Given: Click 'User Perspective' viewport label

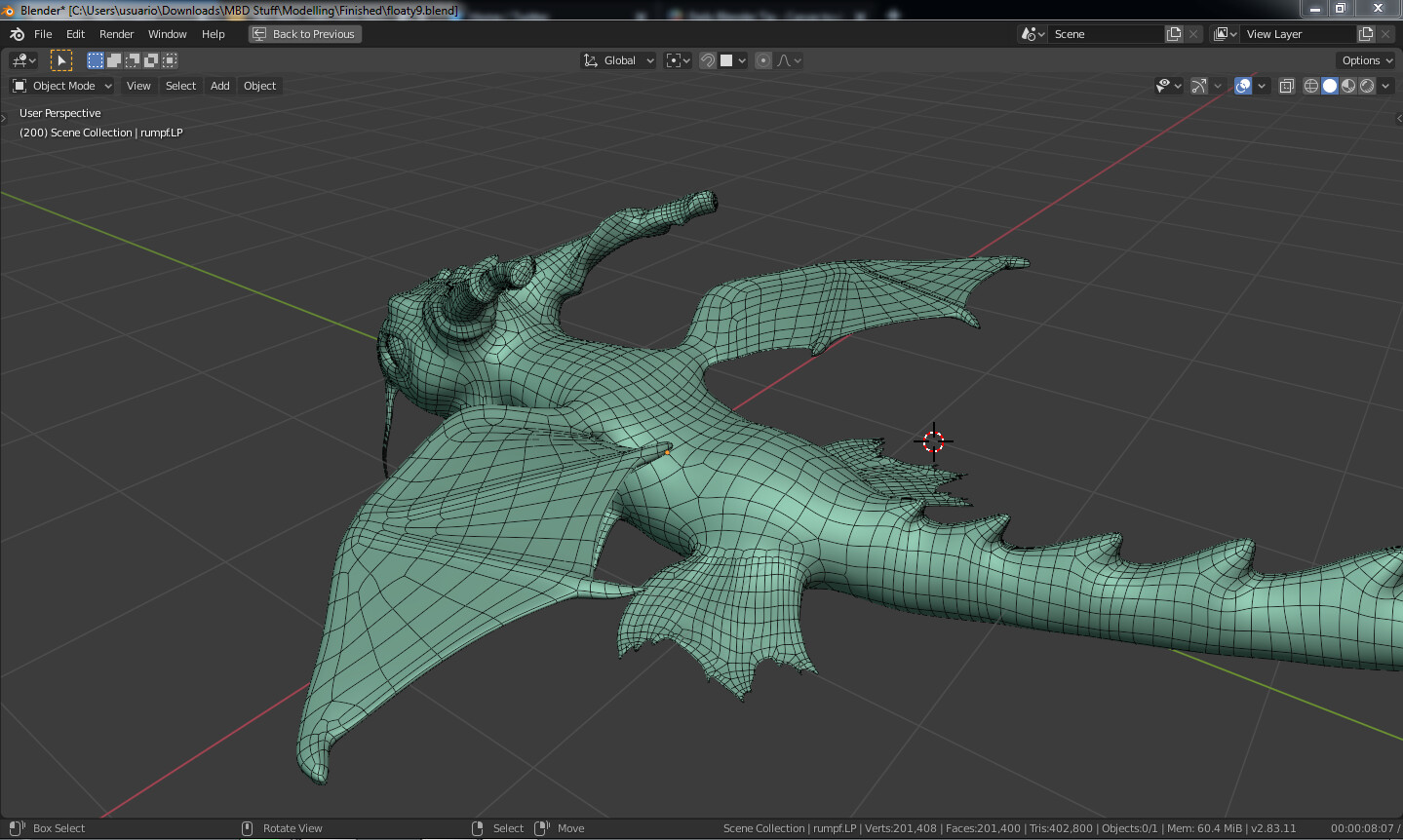Looking at the screenshot, I should (x=59, y=113).
